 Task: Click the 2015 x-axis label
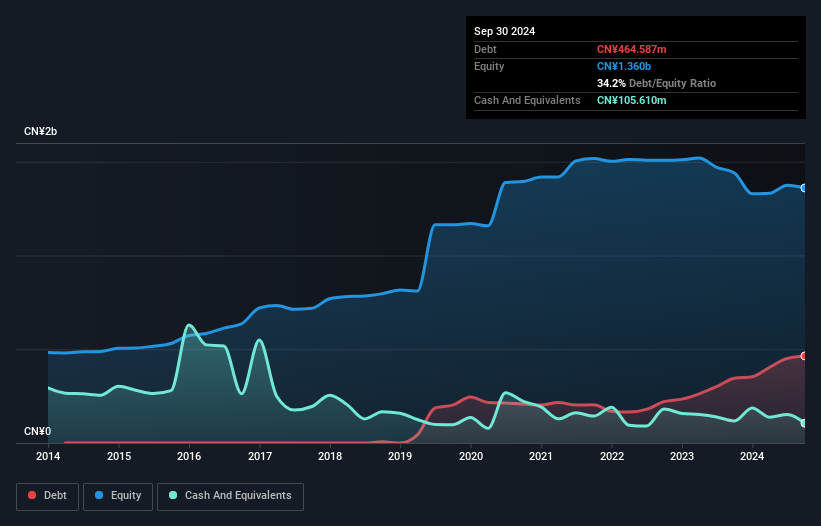click(x=119, y=456)
